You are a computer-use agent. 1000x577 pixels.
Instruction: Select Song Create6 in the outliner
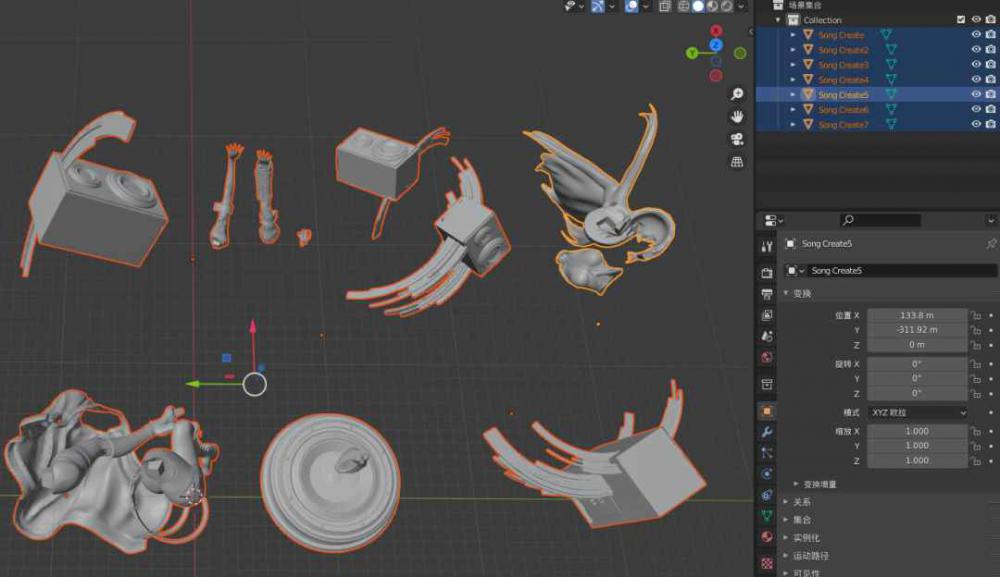(x=843, y=110)
